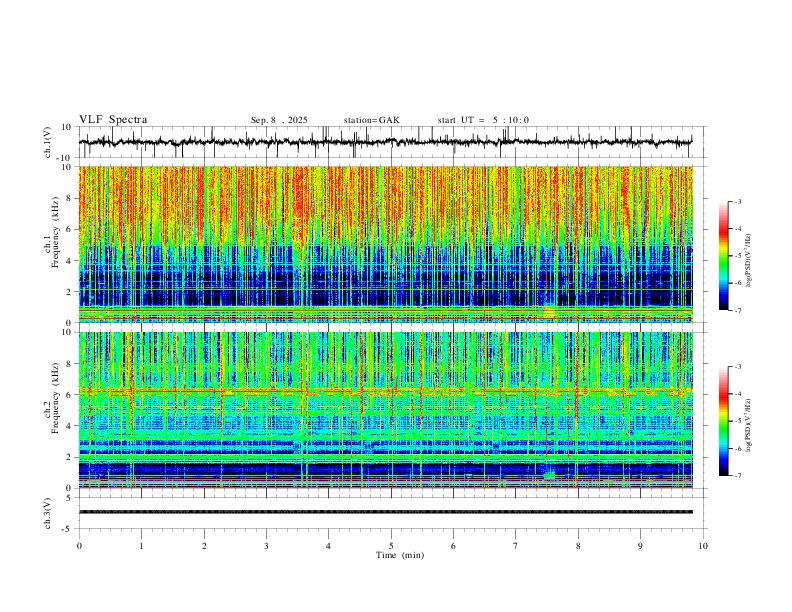Screen dimensions: 792x612
Task: Click the "Time (min)" axis label
Action: (400, 555)
